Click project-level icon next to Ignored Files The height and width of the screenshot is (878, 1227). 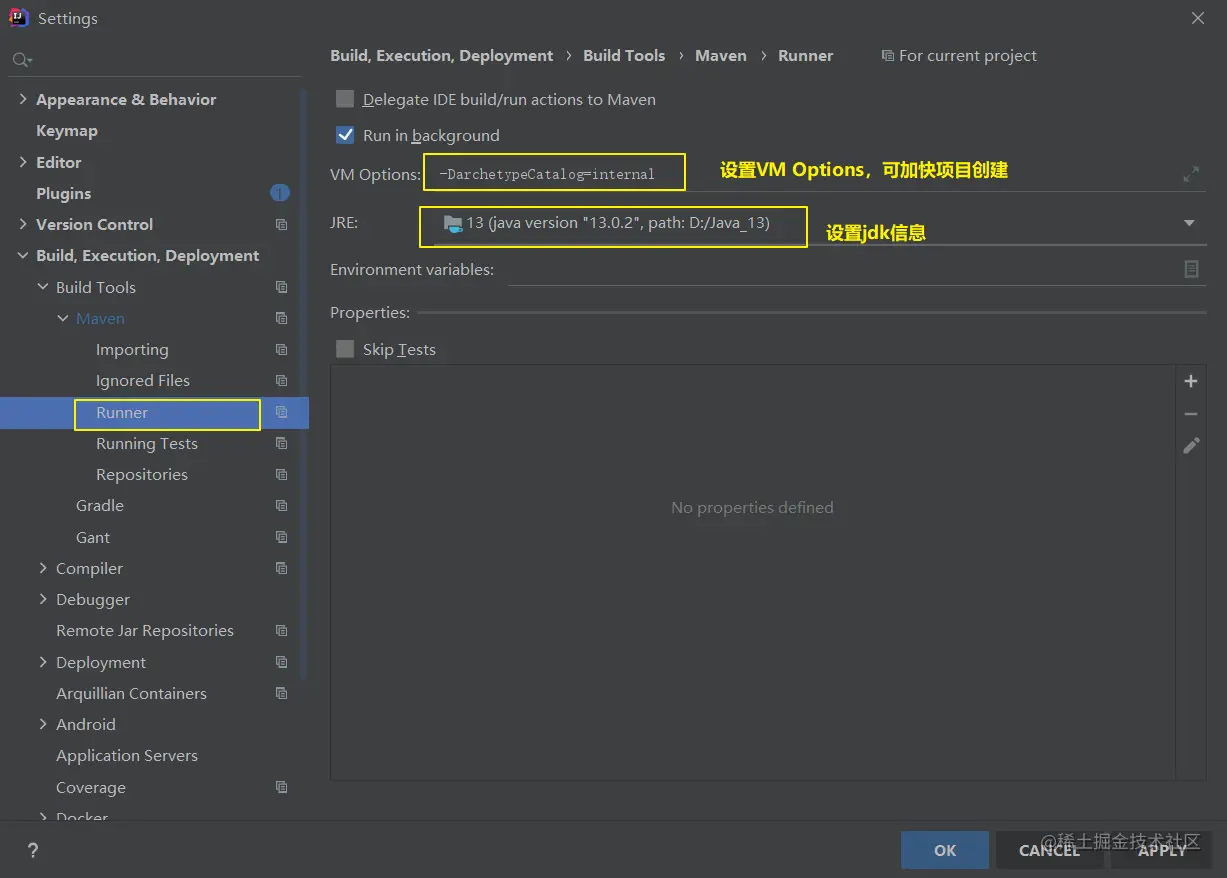tap(281, 381)
